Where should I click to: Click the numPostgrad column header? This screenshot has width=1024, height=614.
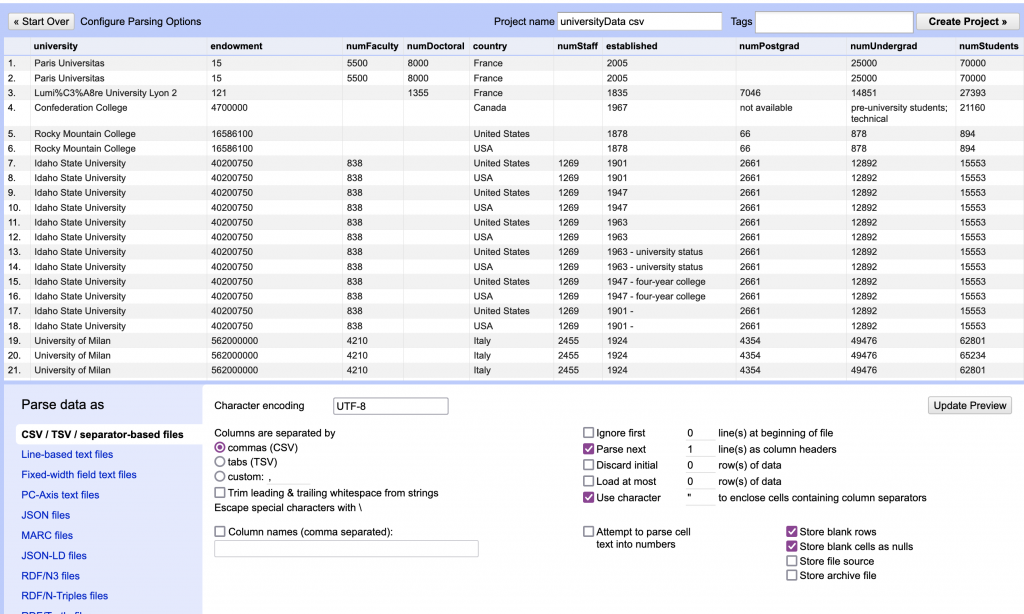769,46
